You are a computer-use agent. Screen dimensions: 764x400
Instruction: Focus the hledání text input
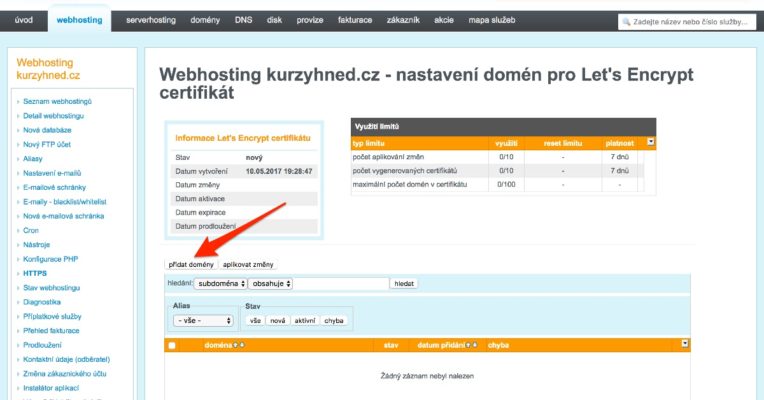point(341,284)
